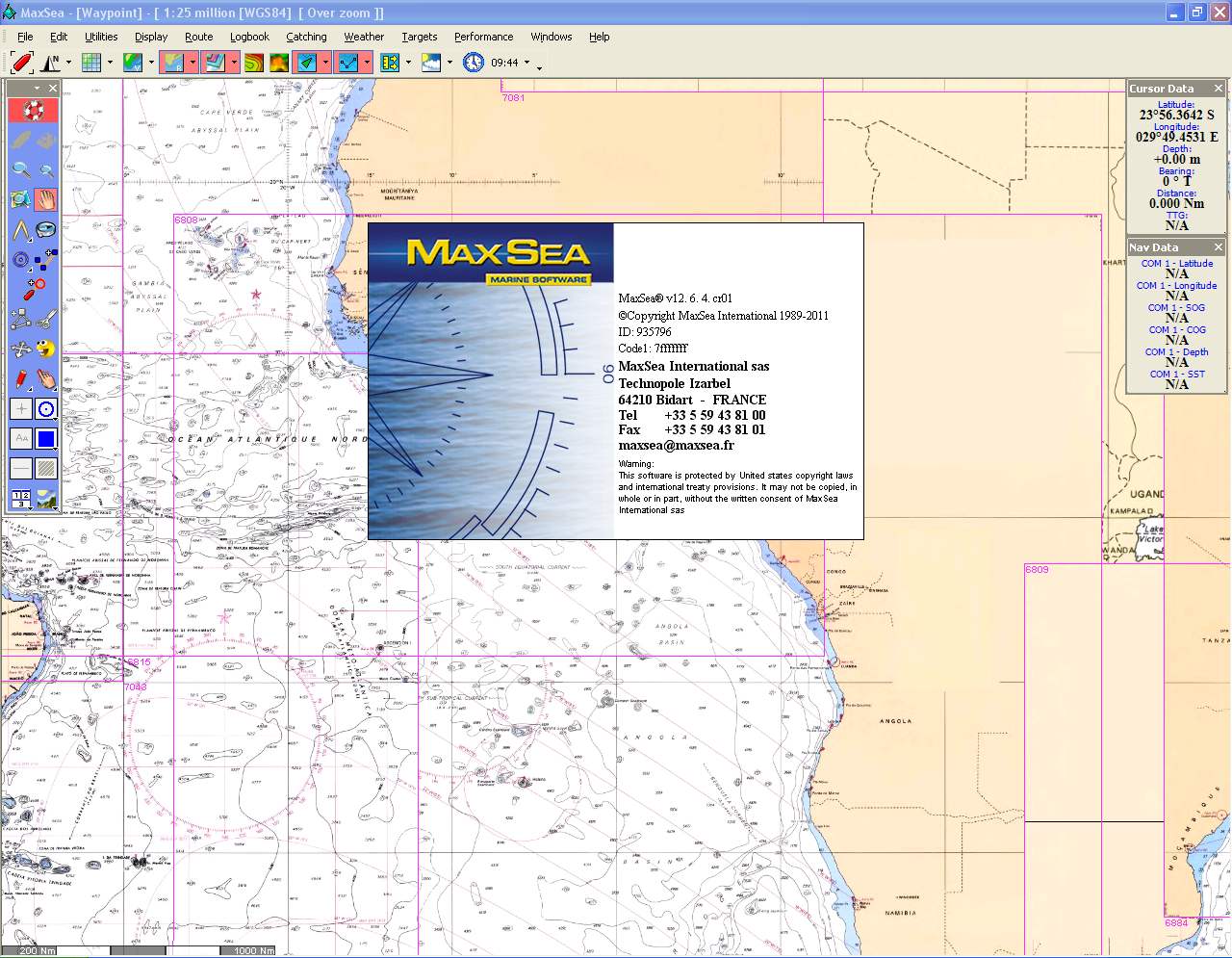Open the Targets menu

tap(420, 37)
